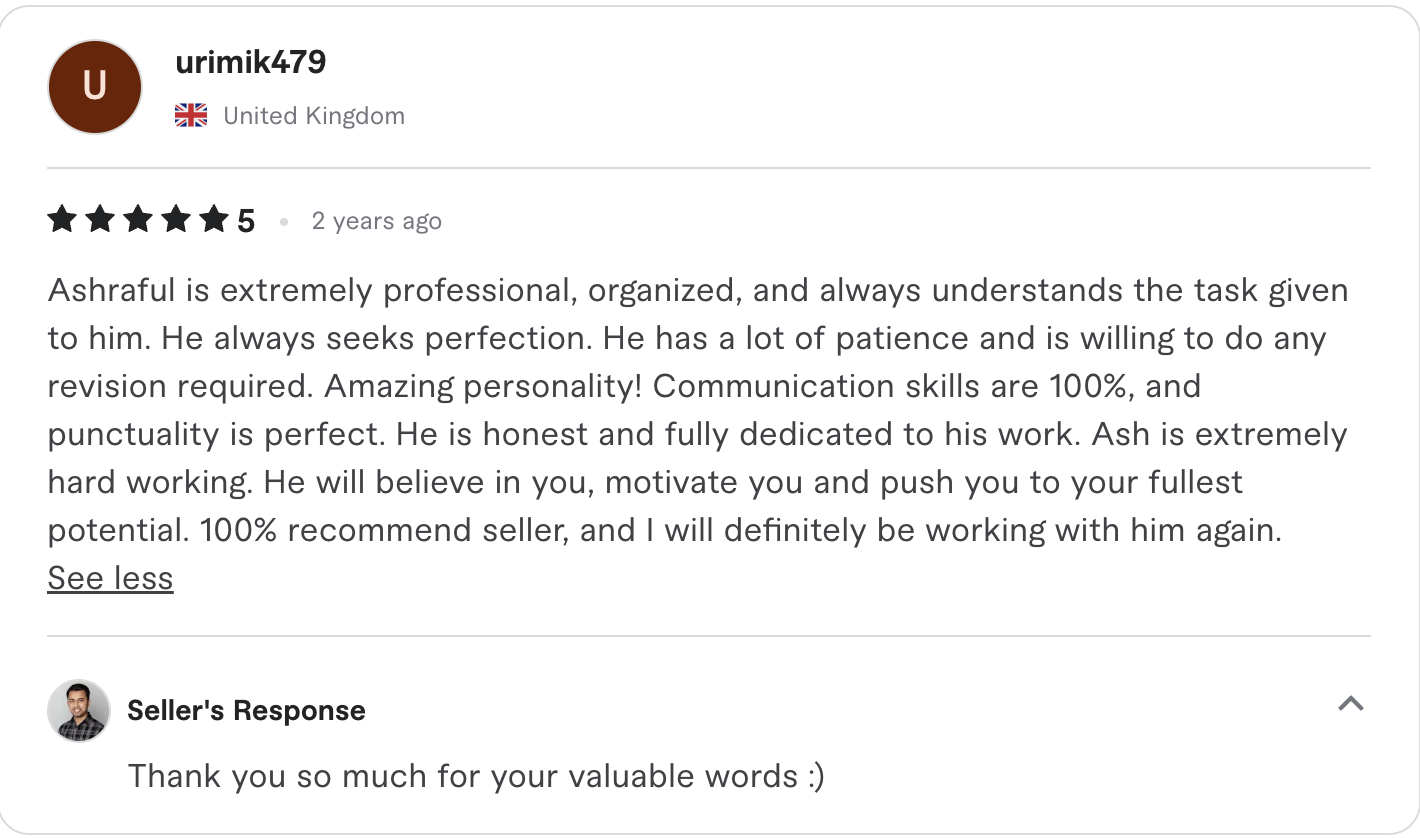Click the dot separator beside the rating
1420x838 pixels.
pos(283,222)
